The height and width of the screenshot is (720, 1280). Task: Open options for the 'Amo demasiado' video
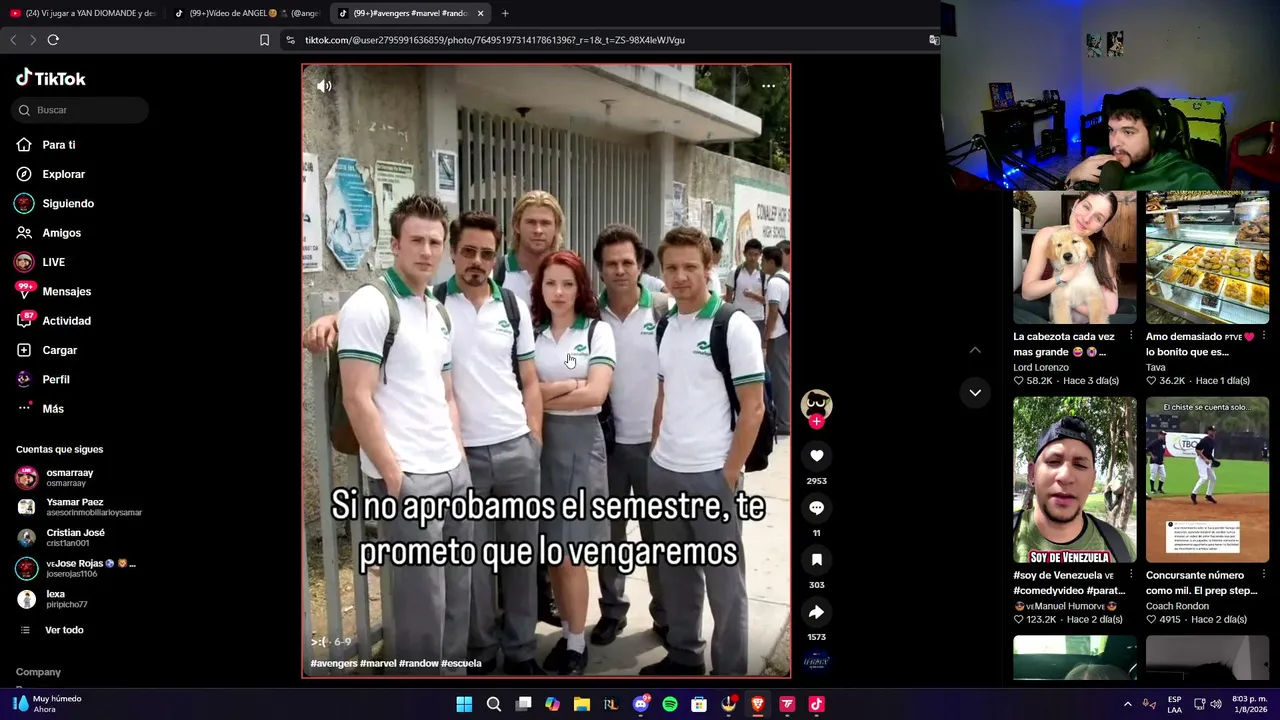click(1264, 337)
